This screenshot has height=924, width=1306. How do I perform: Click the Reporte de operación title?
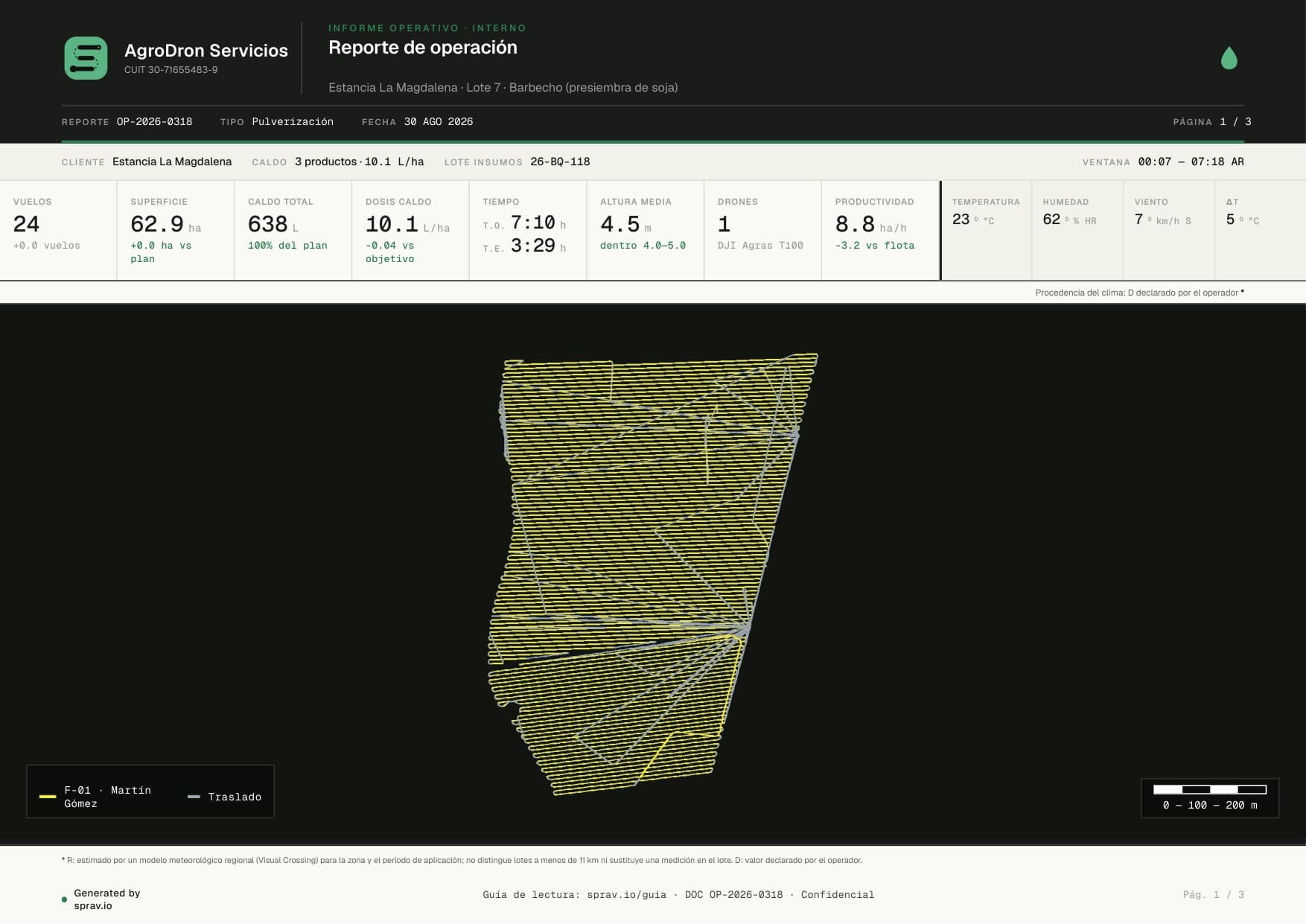click(423, 48)
